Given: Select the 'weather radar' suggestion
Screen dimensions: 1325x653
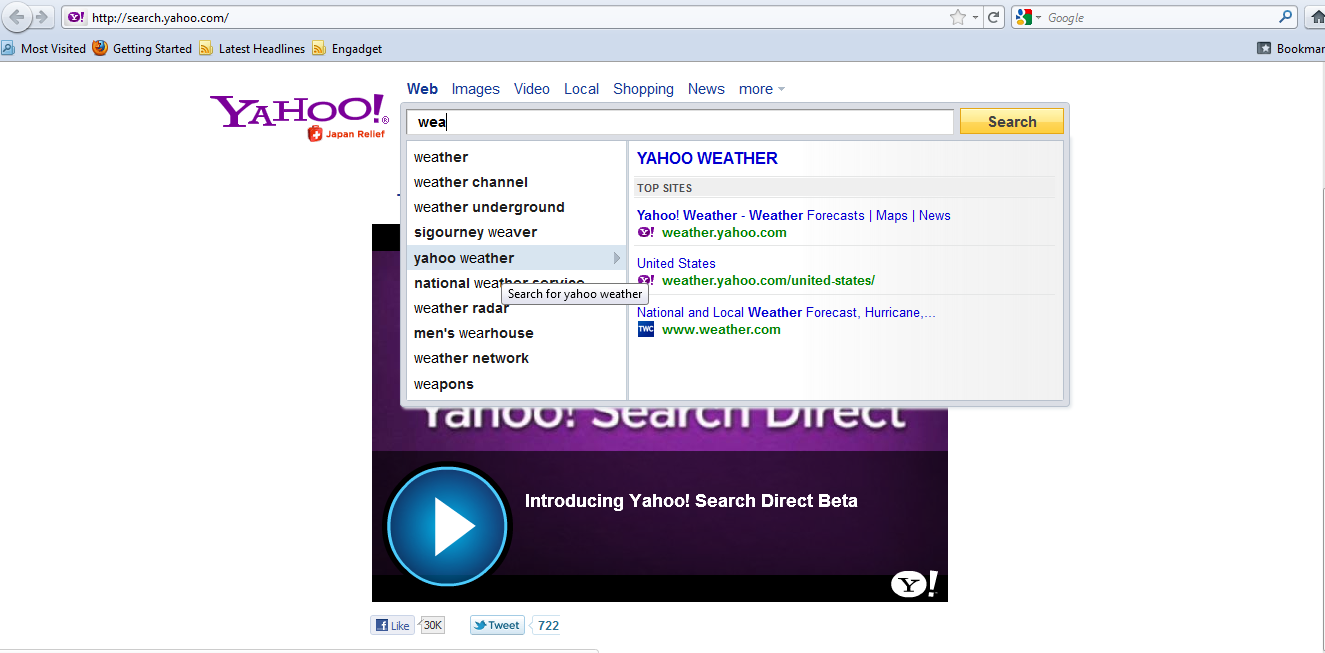Looking at the screenshot, I should 517,308.
